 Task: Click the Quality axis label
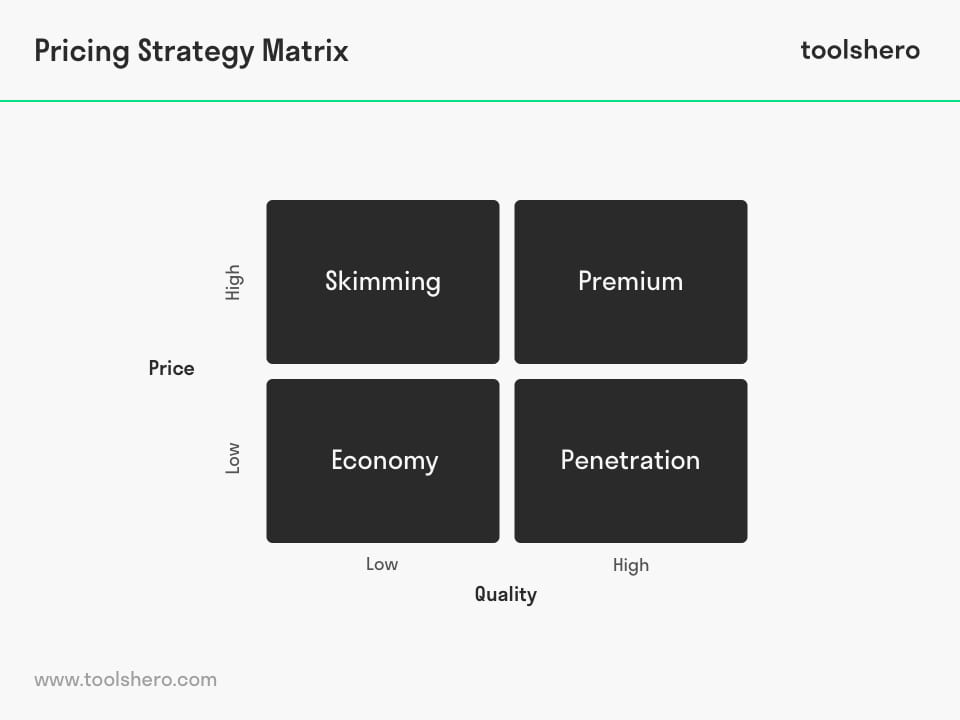click(x=506, y=594)
